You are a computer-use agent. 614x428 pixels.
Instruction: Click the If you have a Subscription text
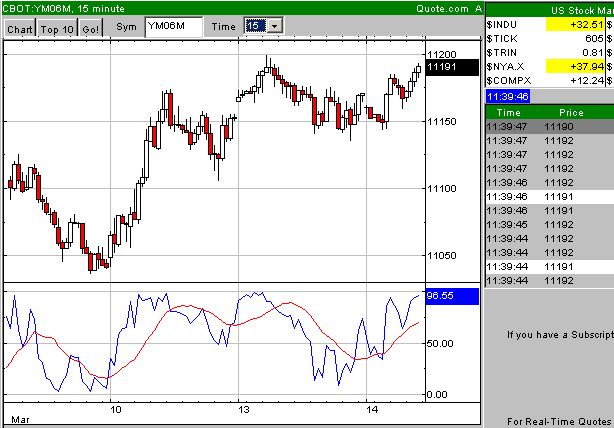point(560,335)
